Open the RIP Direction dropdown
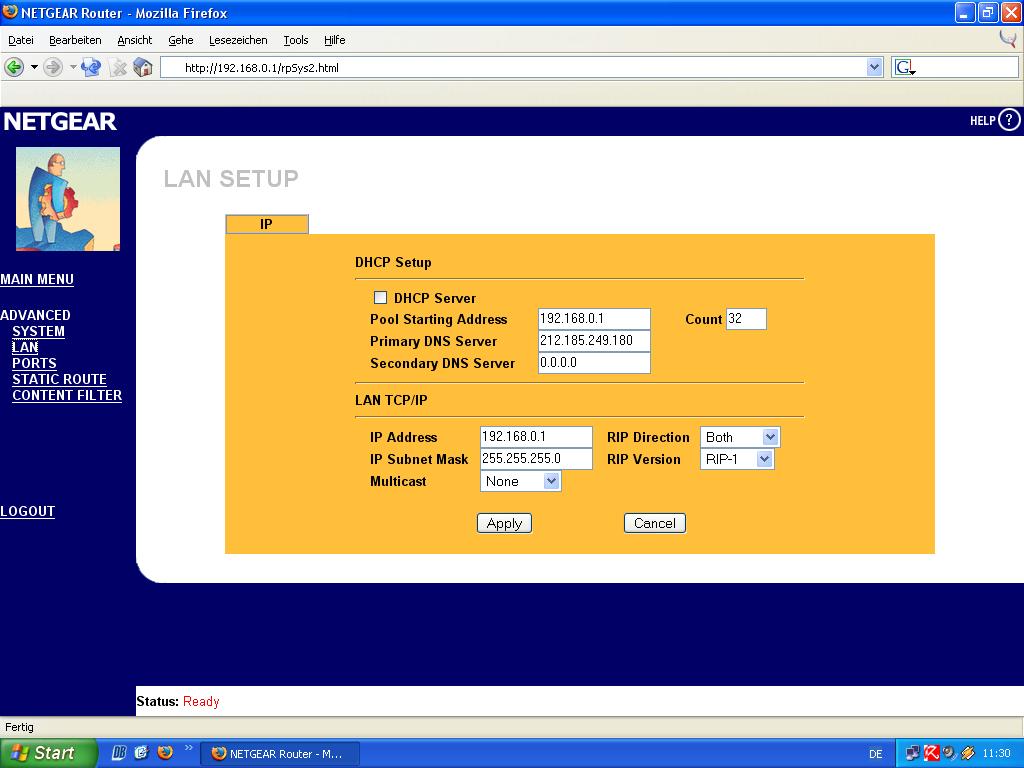The image size is (1024, 768). 740,437
